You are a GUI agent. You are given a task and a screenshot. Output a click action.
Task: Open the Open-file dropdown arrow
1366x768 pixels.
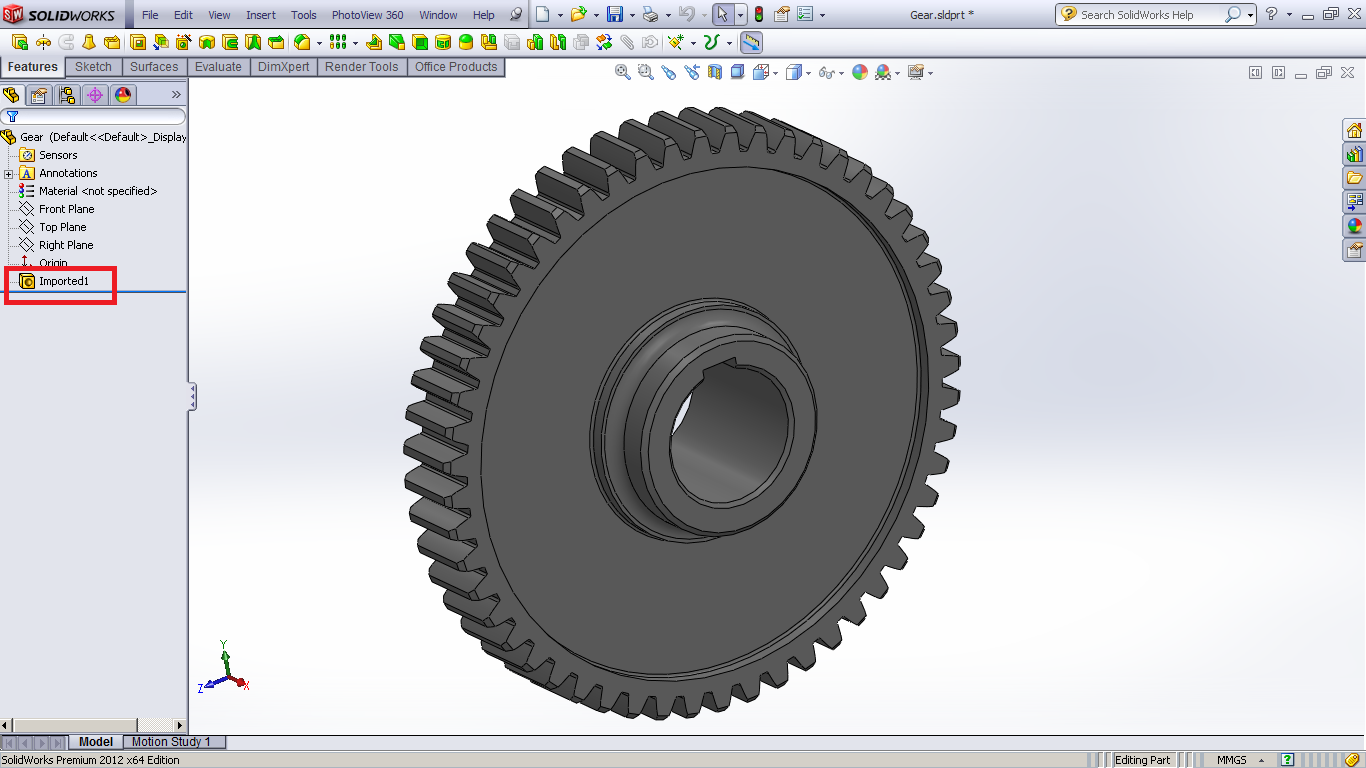[x=596, y=15]
